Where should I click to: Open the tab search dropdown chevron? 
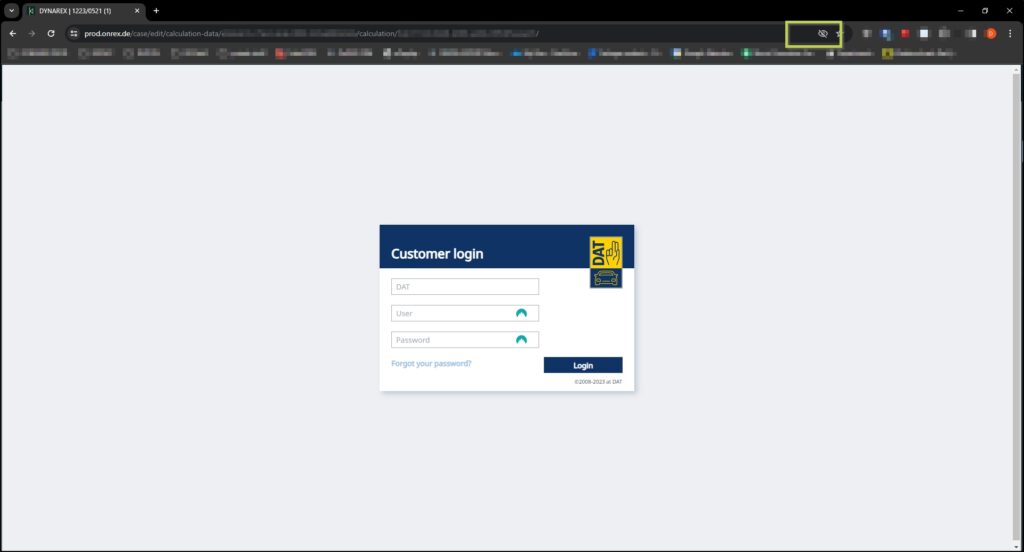click(x=11, y=11)
